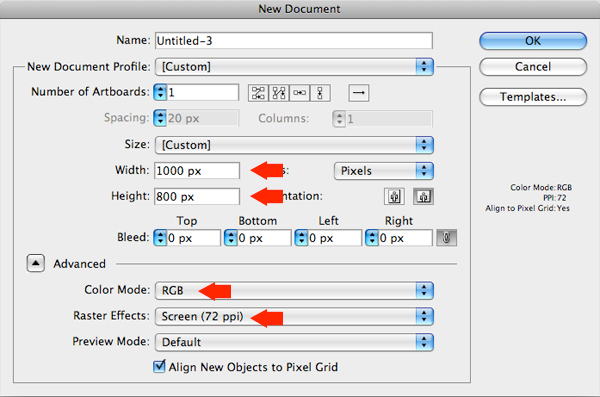Open the Size preset dropdown

pos(294,145)
